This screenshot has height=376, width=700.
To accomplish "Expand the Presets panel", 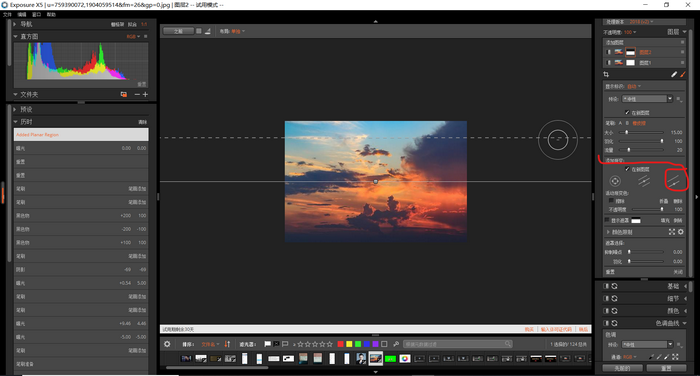I will coord(15,109).
